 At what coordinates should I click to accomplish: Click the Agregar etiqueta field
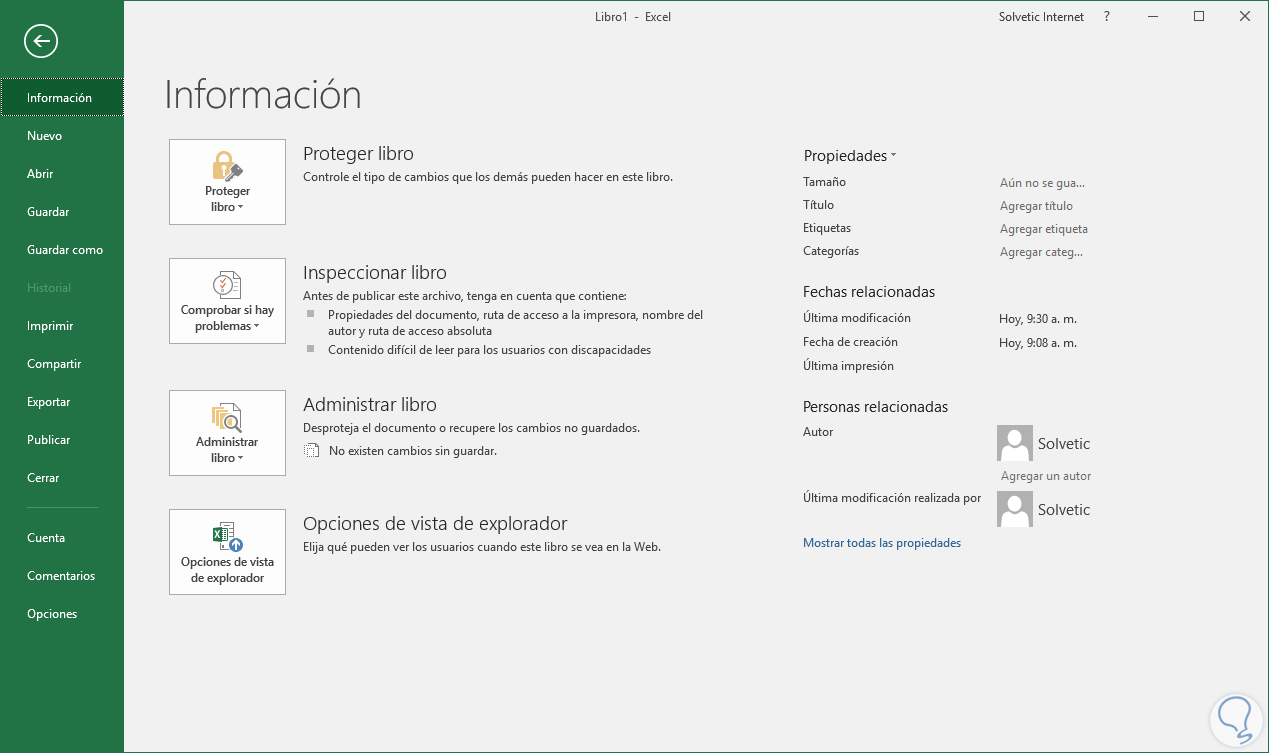pyautogui.click(x=1044, y=229)
